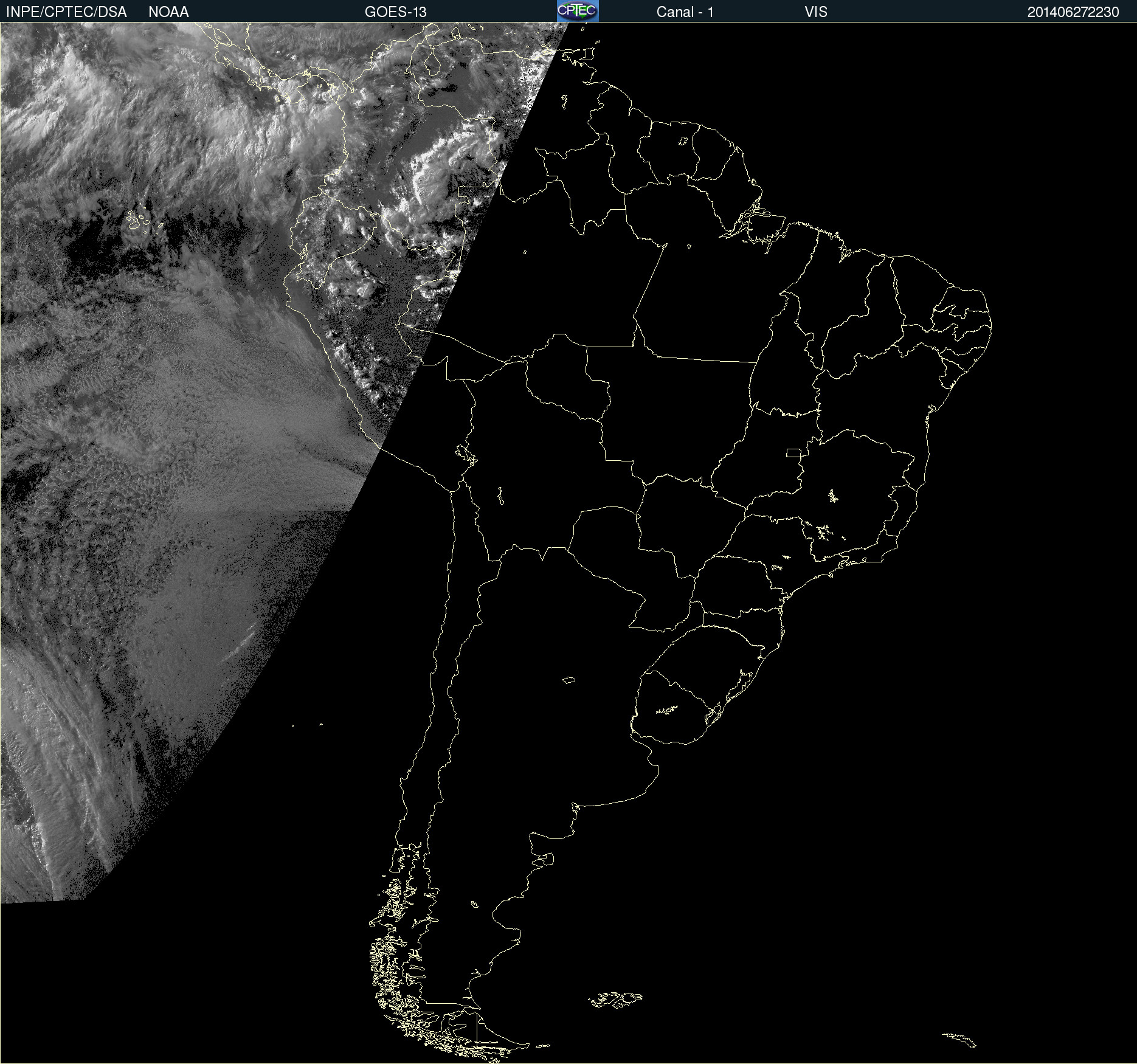
Task: Click the GOES-13 satellite label
Action: click(396, 12)
